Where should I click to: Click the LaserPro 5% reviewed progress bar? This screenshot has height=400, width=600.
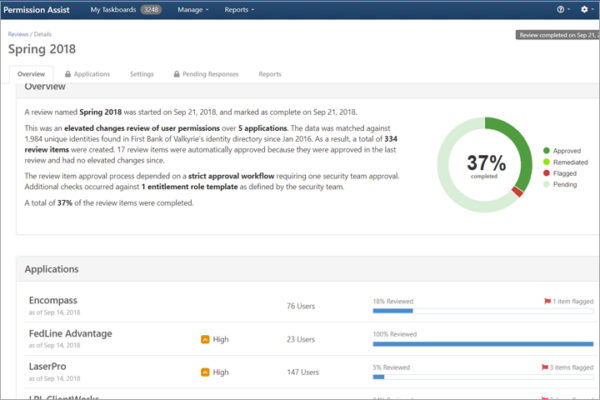pos(483,377)
